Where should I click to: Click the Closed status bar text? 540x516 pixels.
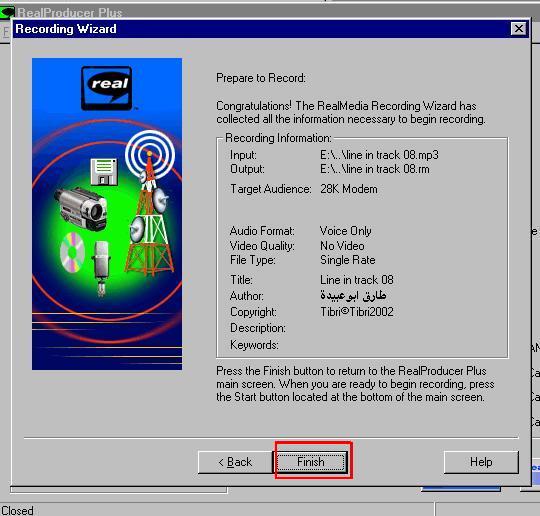[x=17, y=510]
